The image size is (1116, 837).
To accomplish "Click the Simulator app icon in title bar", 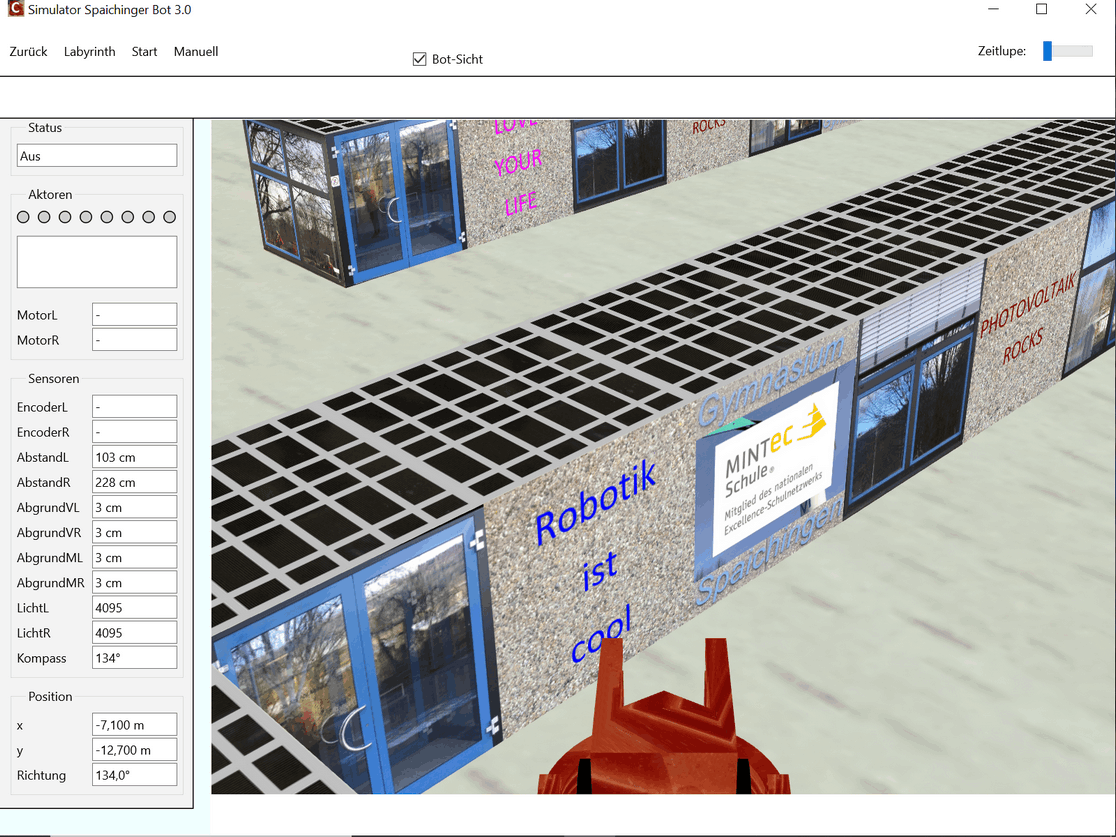I will (14, 10).
